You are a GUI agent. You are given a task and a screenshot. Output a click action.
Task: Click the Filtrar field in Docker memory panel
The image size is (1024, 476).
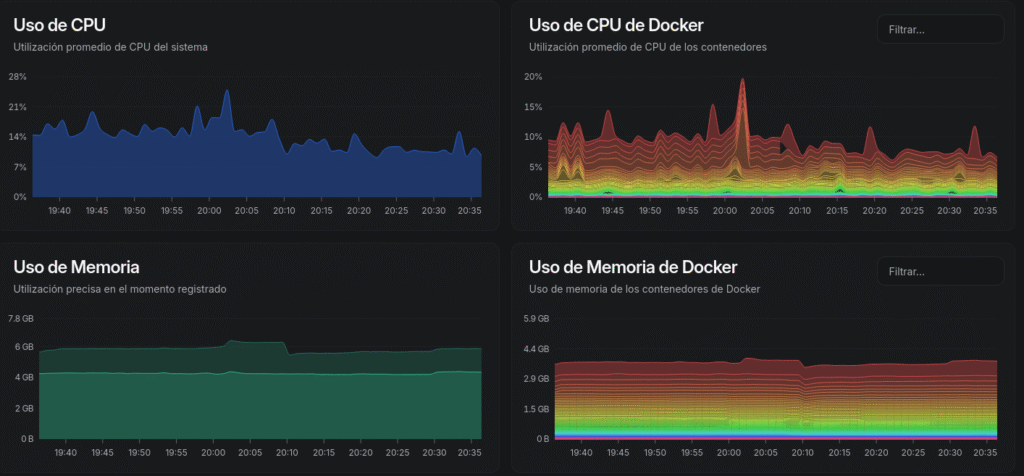point(939,271)
